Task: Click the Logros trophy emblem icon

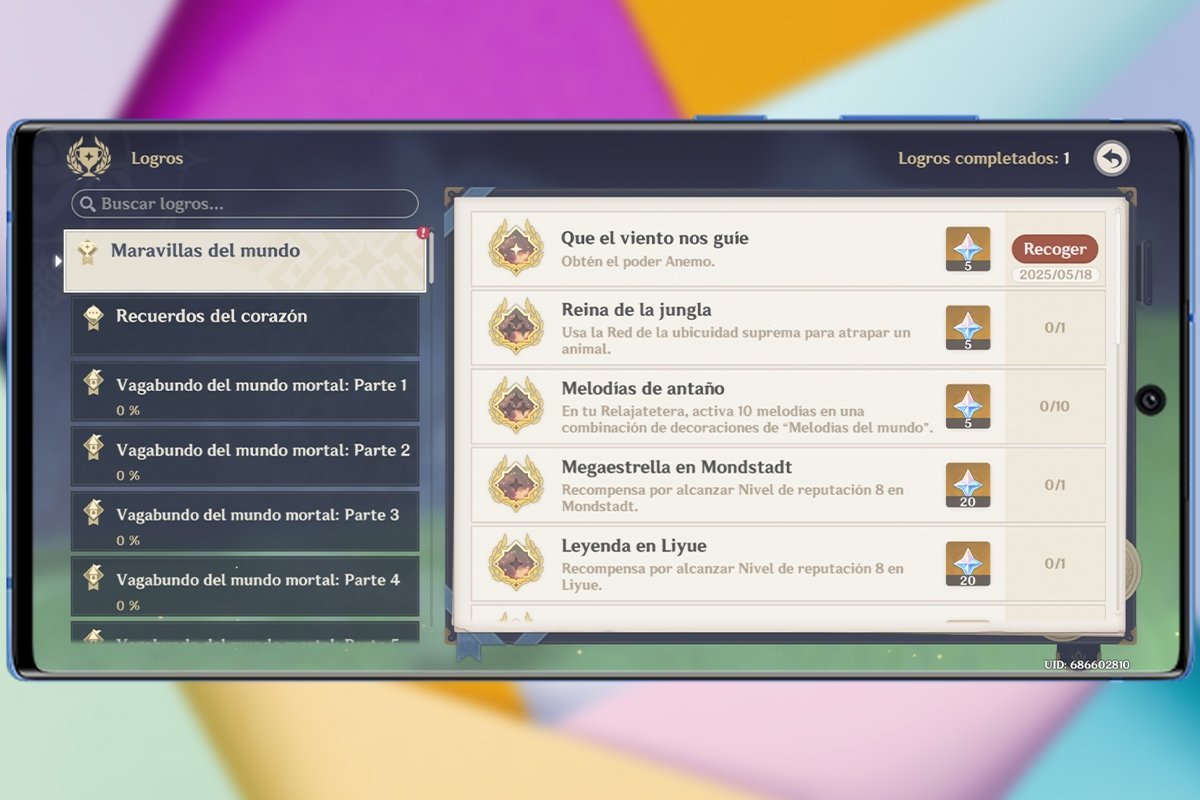Action: click(88, 158)
